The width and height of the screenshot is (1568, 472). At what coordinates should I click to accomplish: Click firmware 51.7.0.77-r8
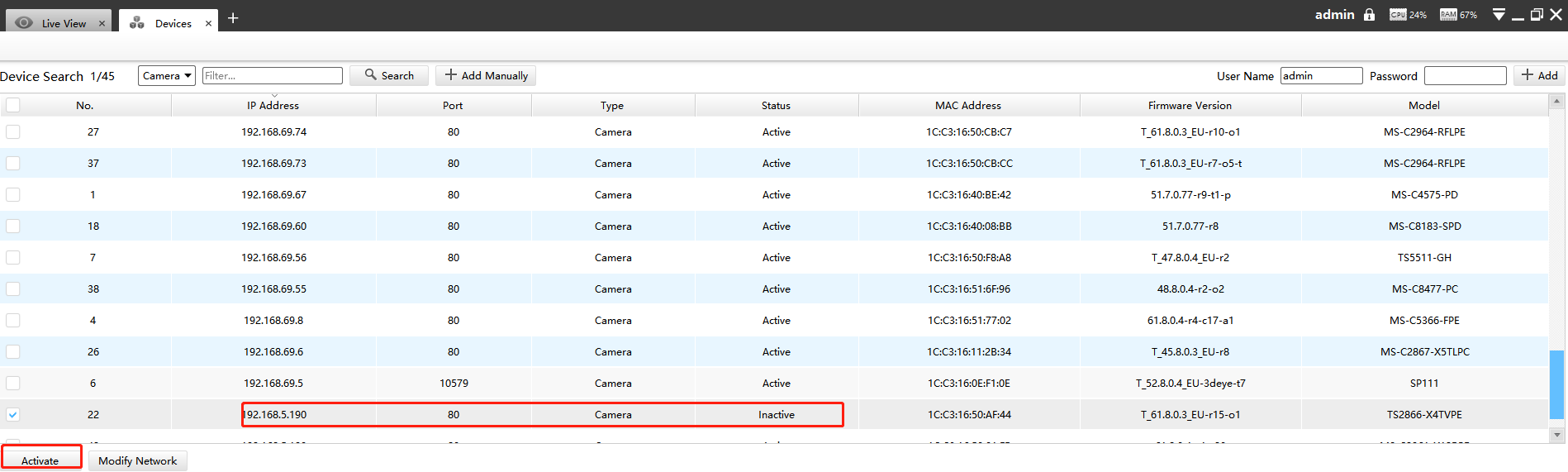coord(1190,226)
